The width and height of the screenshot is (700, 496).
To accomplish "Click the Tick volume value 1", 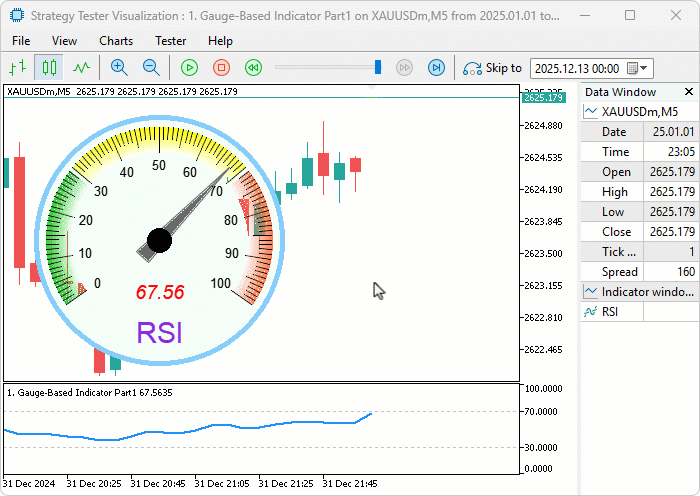I will [x=692, y=252].
